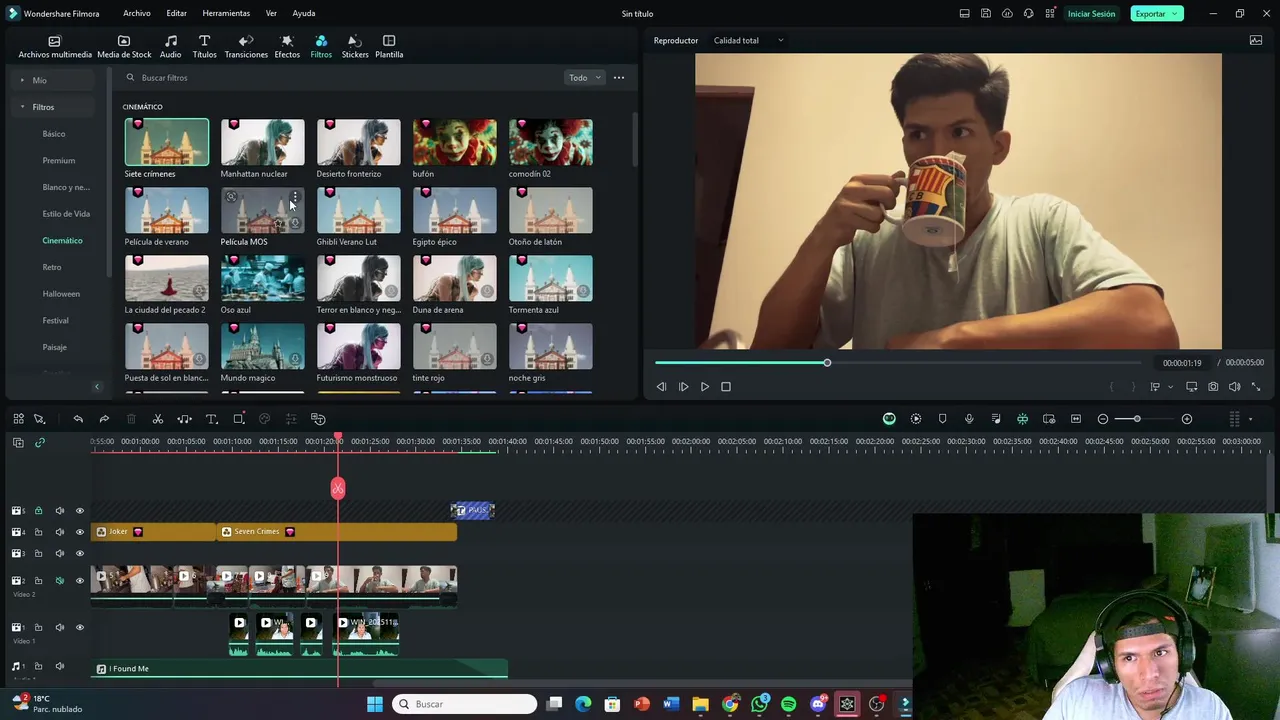This screenshot has width=1280, height=720.
Task: Click the timeline redo arrow
Action: click(104, 419)
